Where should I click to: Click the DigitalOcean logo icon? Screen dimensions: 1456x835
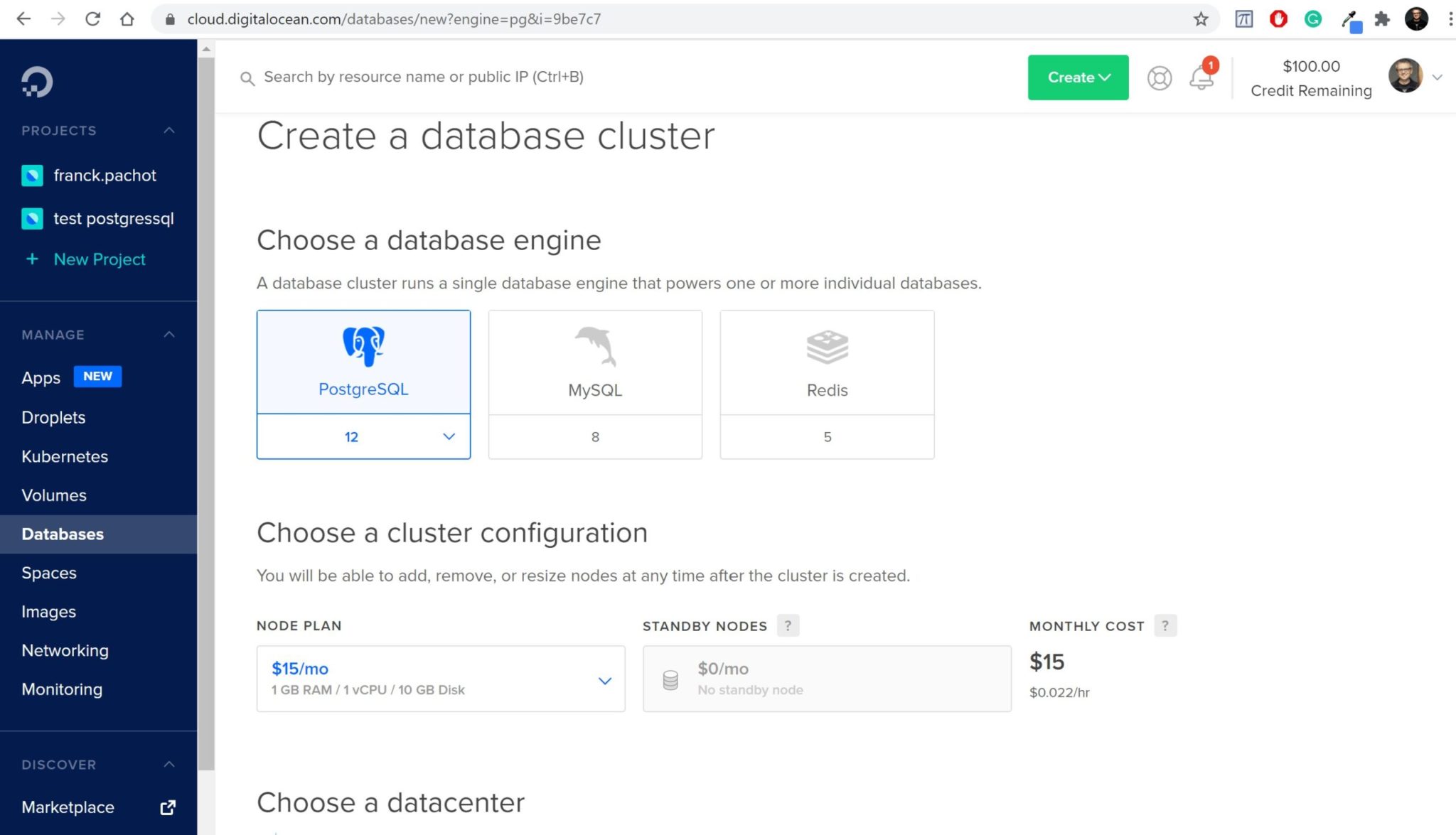[x=36, y=82]
